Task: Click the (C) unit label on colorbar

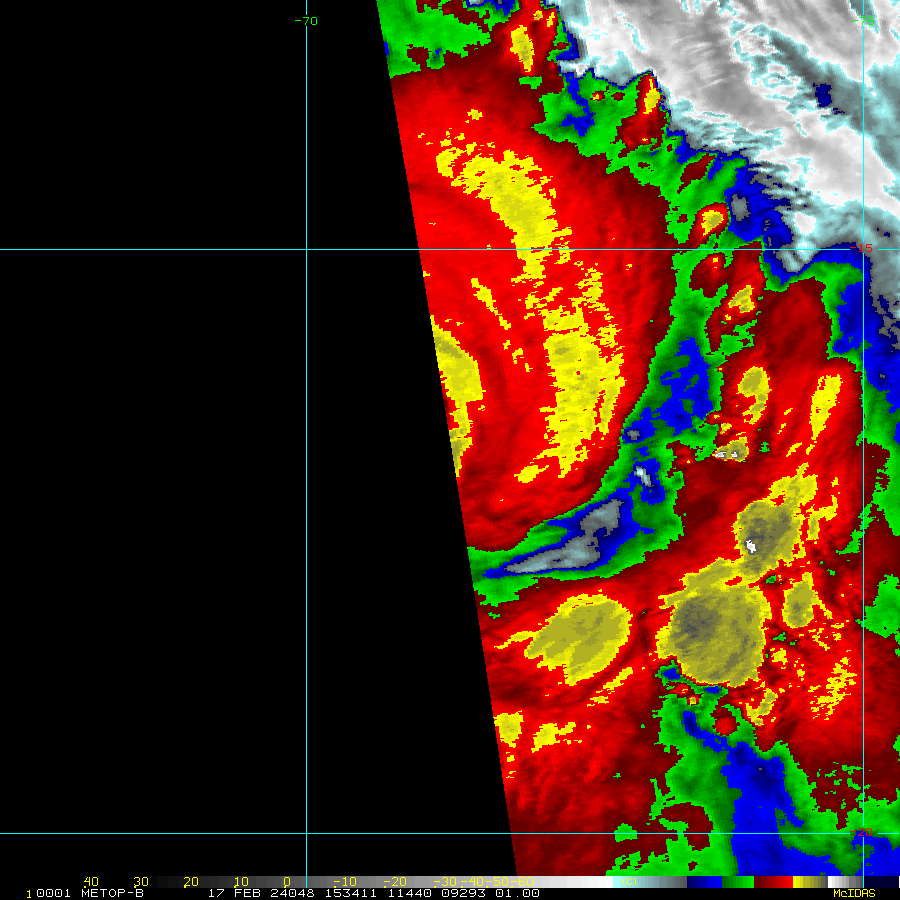Action: [x=629, y=882]
